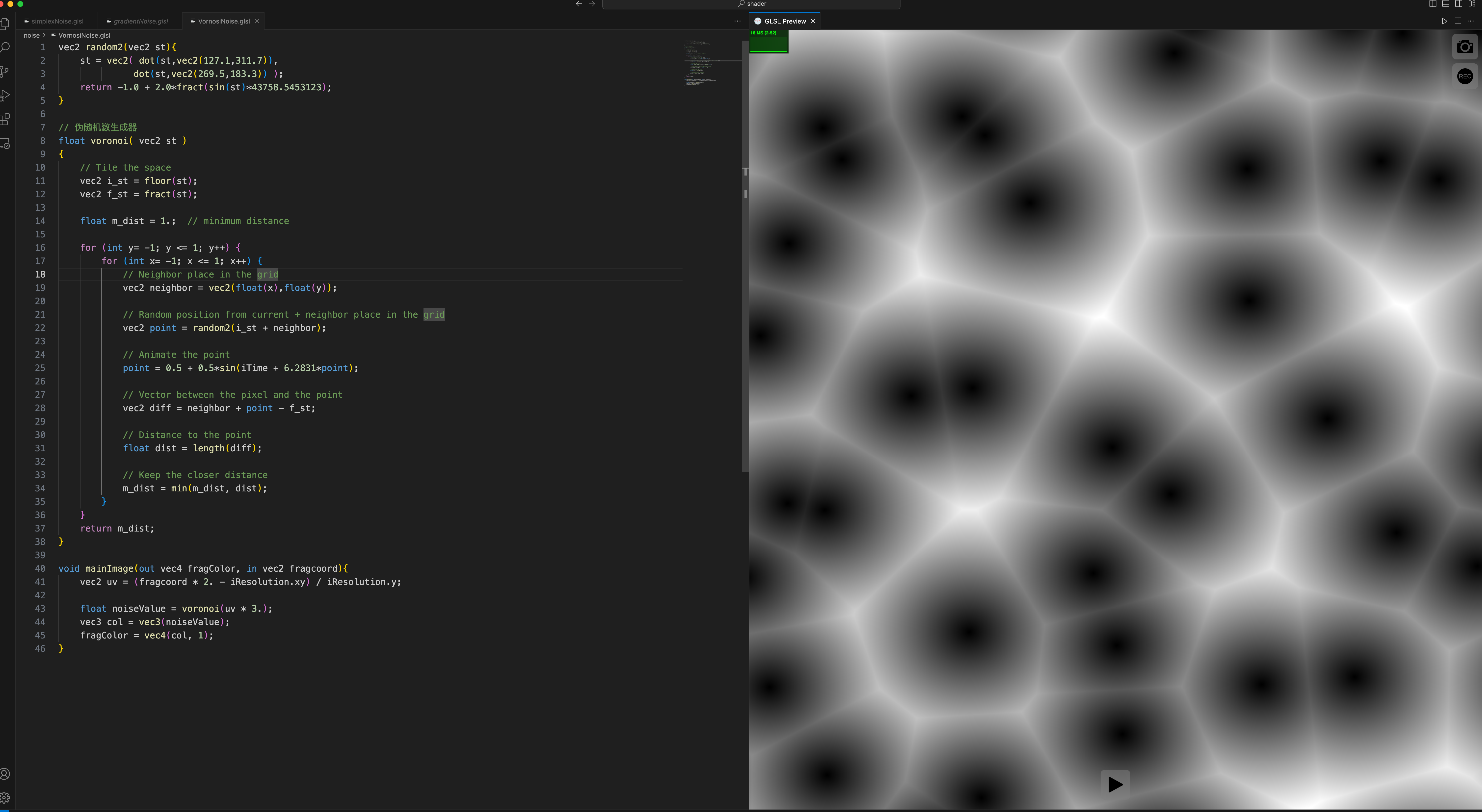Select the VornosiNoise.glsl tab
1482x812 pixels.
point(223,21)
